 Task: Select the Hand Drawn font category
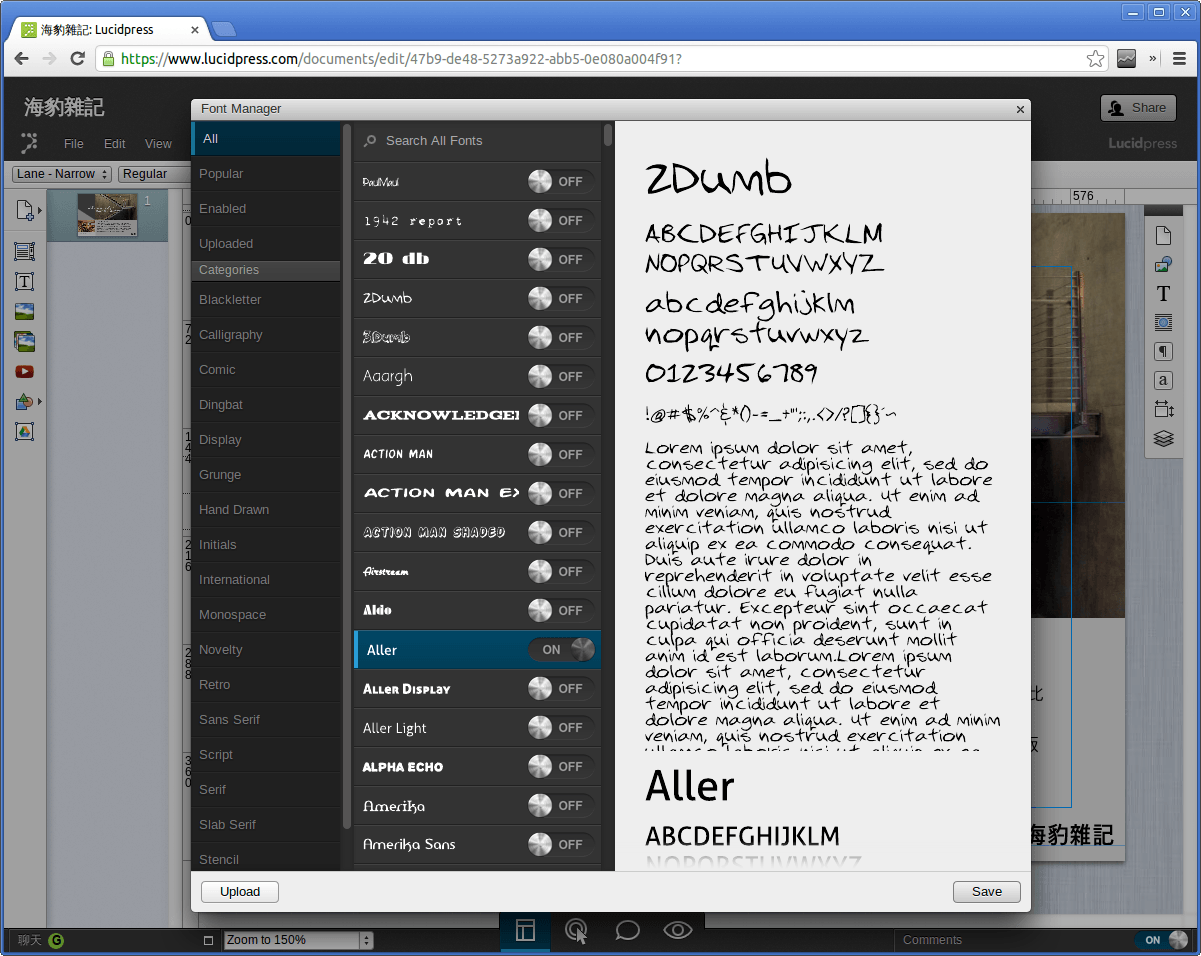pos(233,509)
